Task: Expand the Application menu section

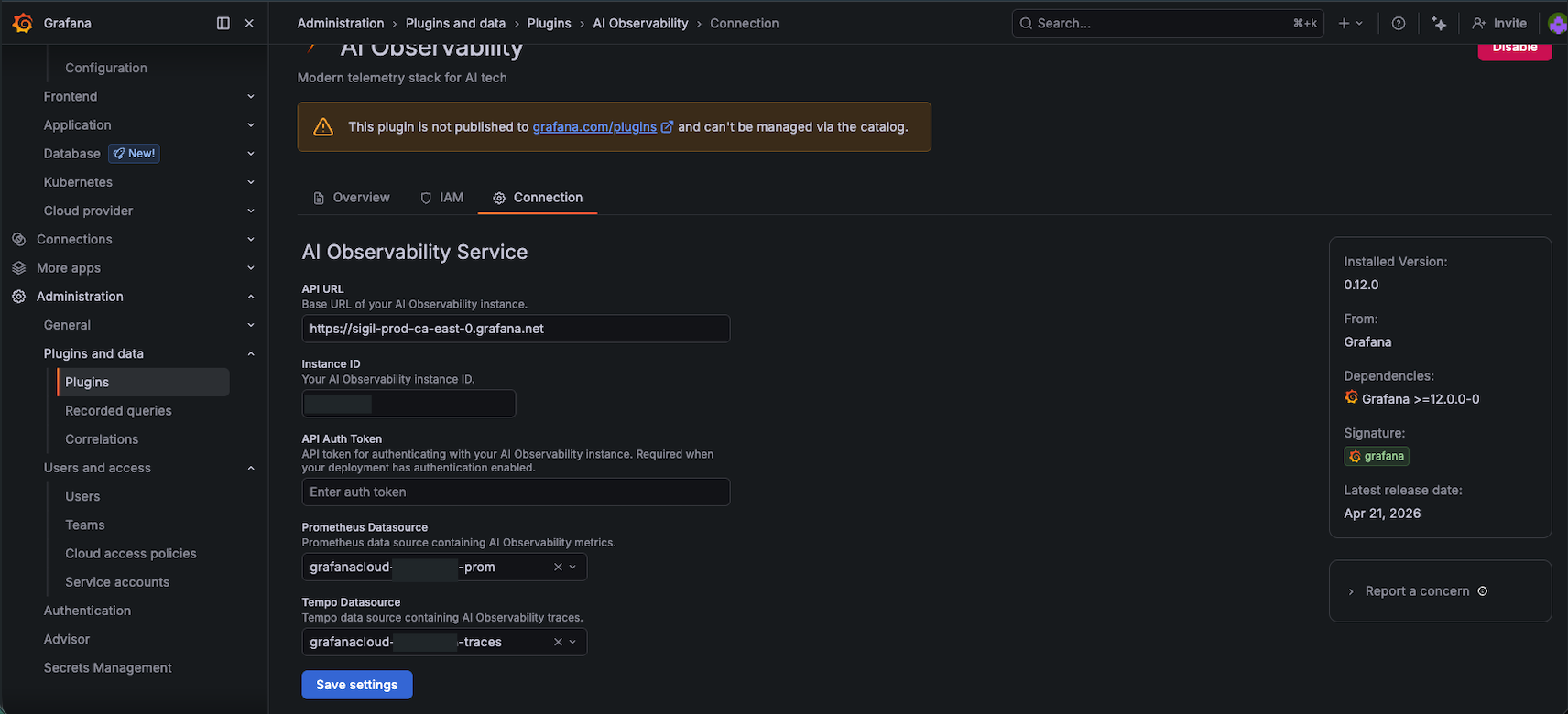Action: pyautogui.click(x=251, y=125)
